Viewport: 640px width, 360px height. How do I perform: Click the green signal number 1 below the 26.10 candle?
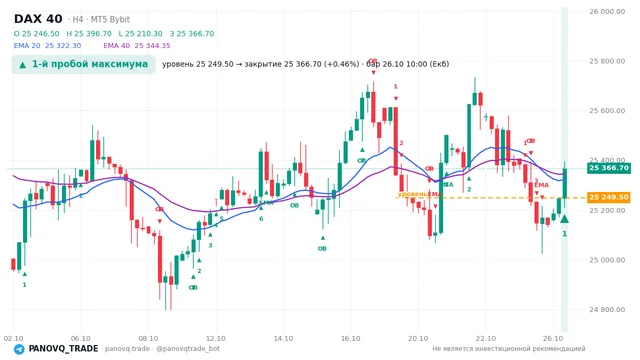click(x=564, y=234)
